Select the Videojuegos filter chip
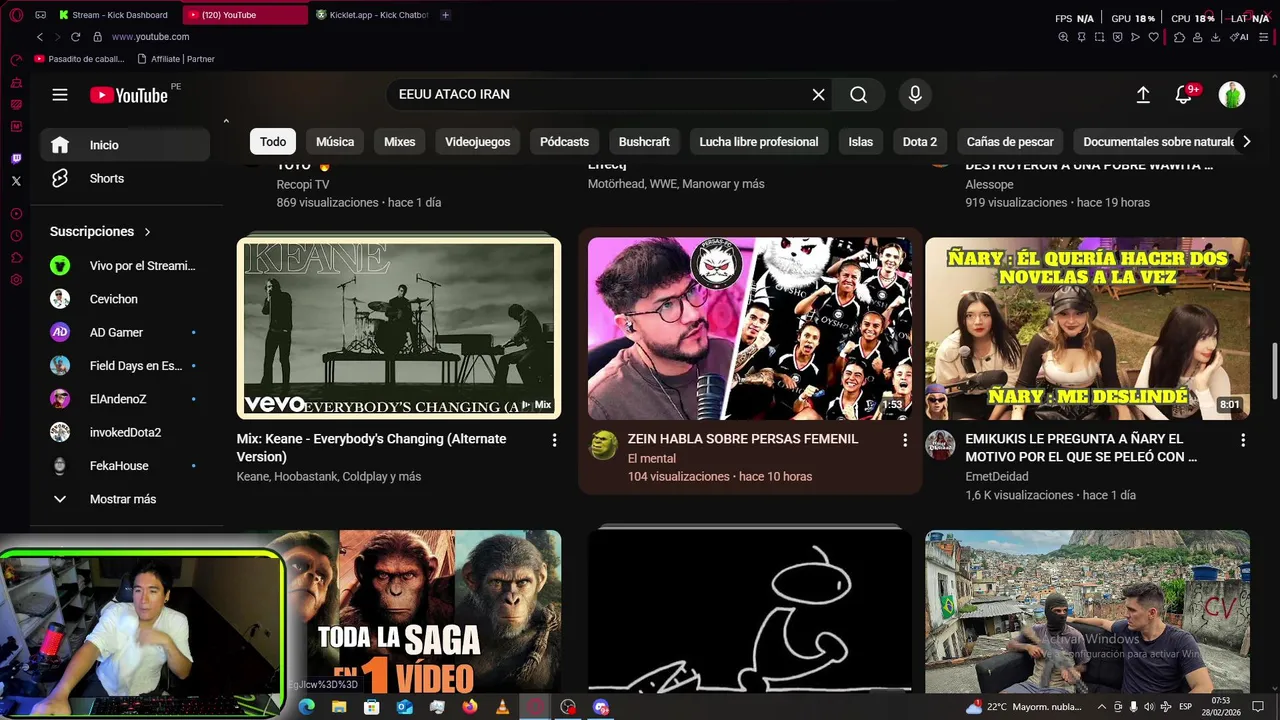Image resolution: width=1280 pixels, height=720 pixels. [477, 142]
